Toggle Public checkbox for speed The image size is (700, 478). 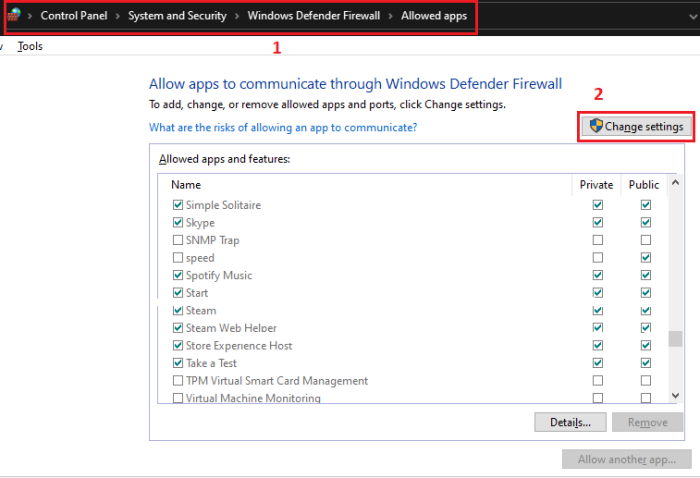point(646,258)
